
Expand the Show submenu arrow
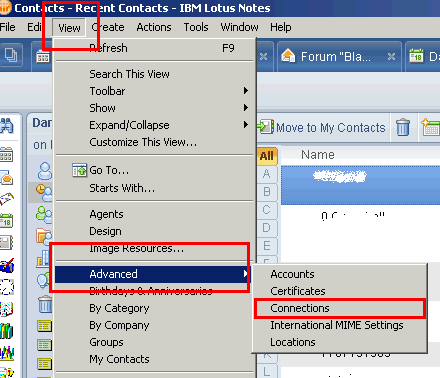click(246, 108)
